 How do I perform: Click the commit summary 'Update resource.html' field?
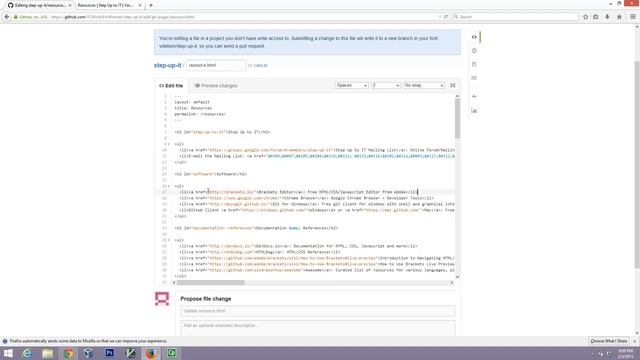coord(318,311)
